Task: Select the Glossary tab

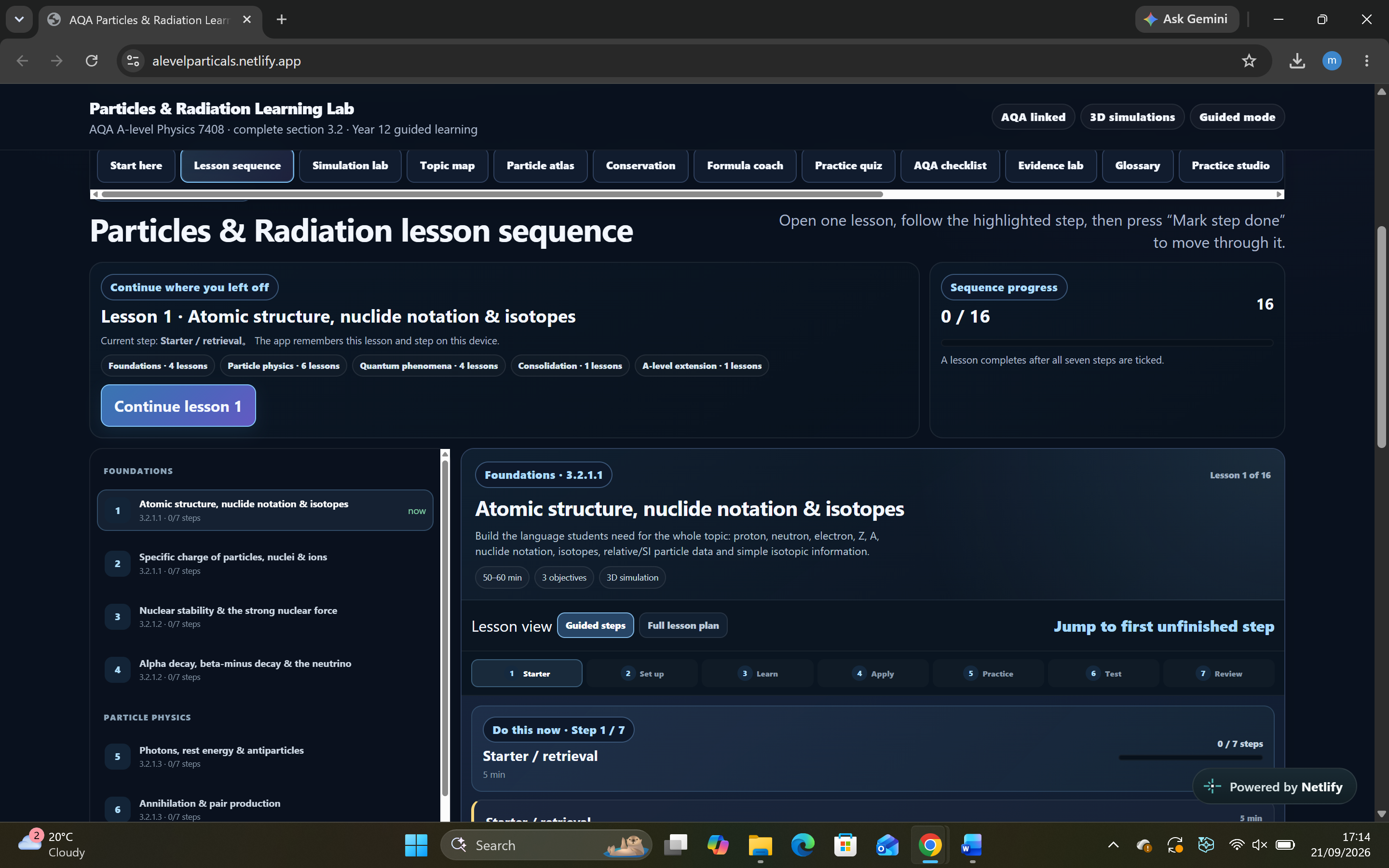Action: point(1137,165)
